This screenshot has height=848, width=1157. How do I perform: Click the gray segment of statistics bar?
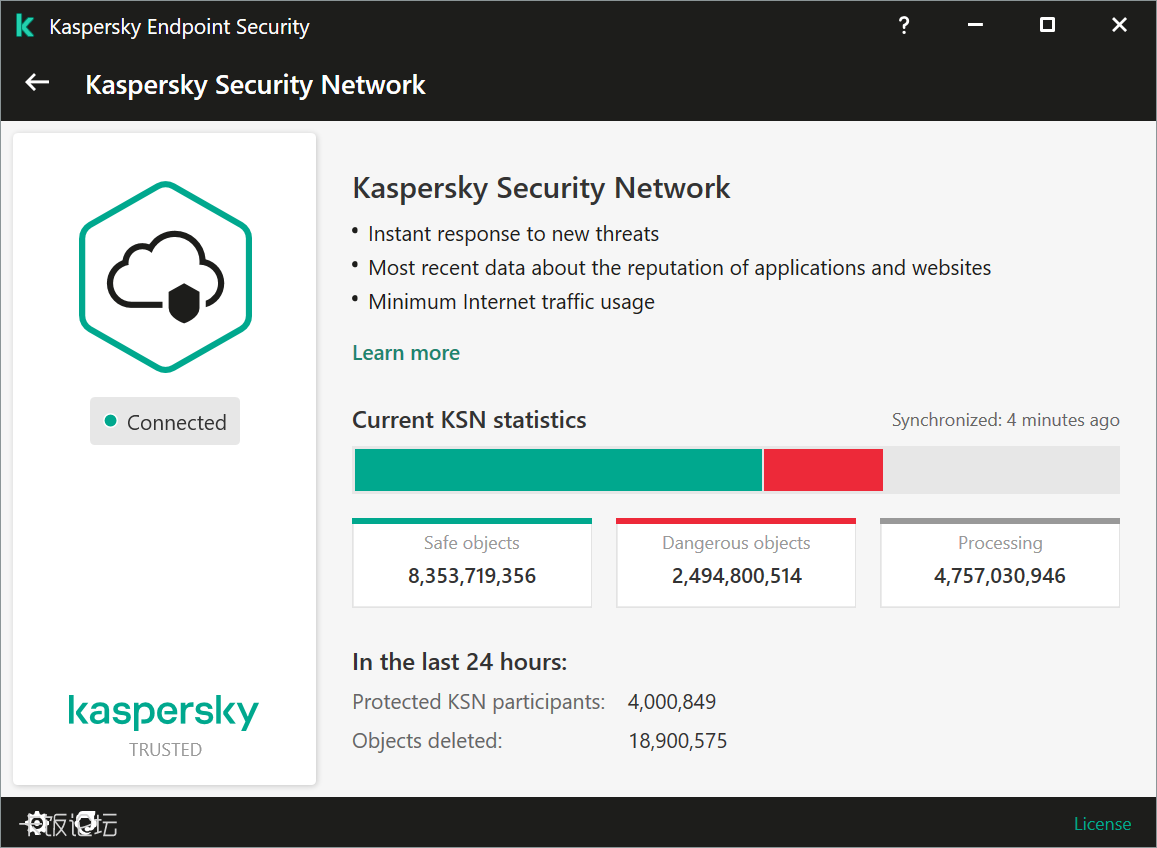(x=1000, y=470)
